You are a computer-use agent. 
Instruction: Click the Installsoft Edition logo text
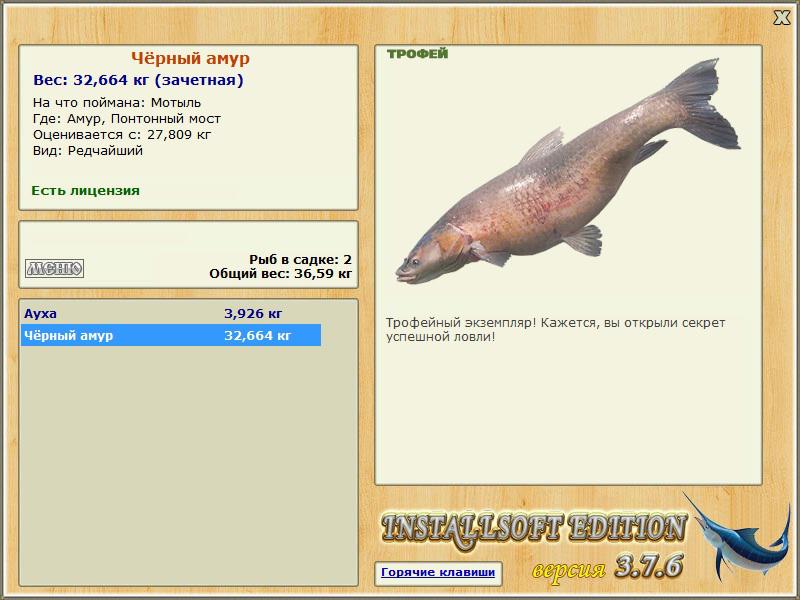[x=533, y=530]
